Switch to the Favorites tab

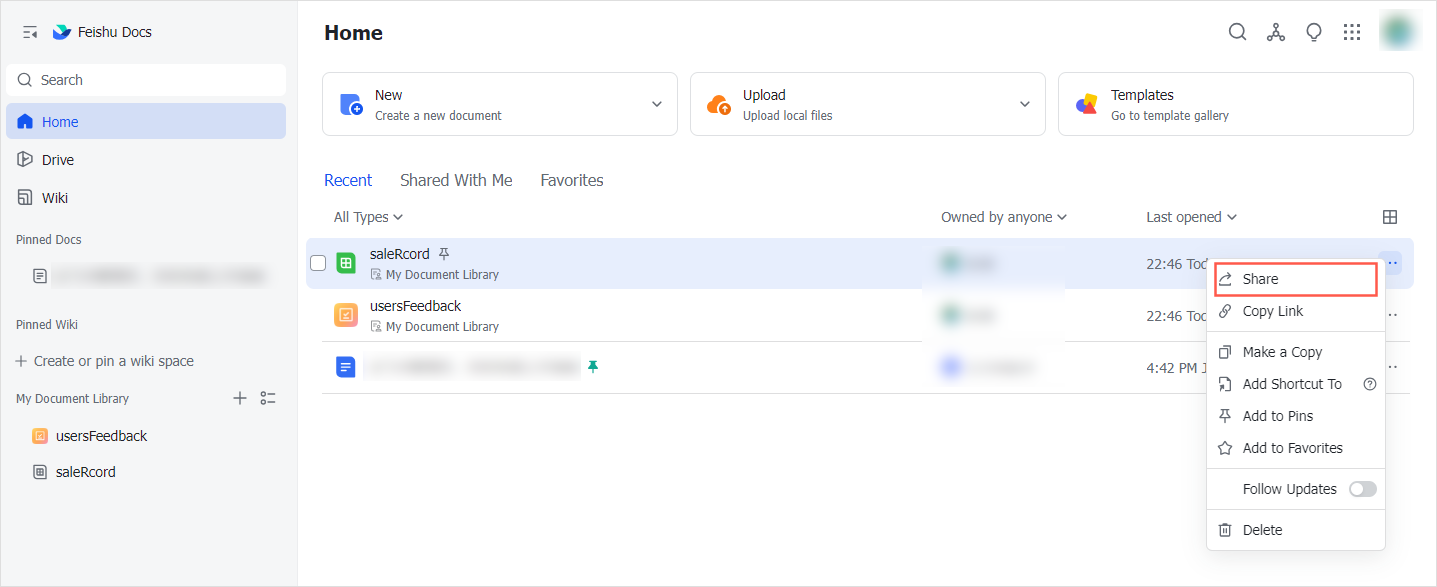coord(572,180)
